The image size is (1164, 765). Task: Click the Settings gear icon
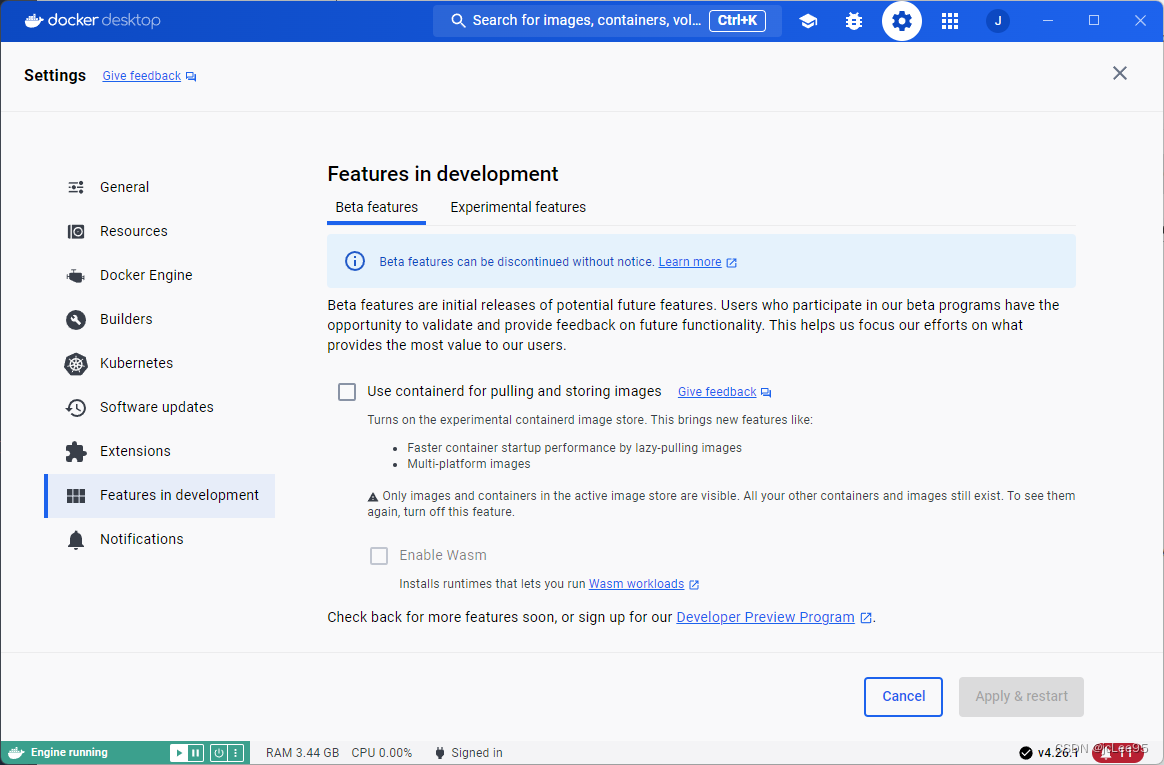click(901, 21)
